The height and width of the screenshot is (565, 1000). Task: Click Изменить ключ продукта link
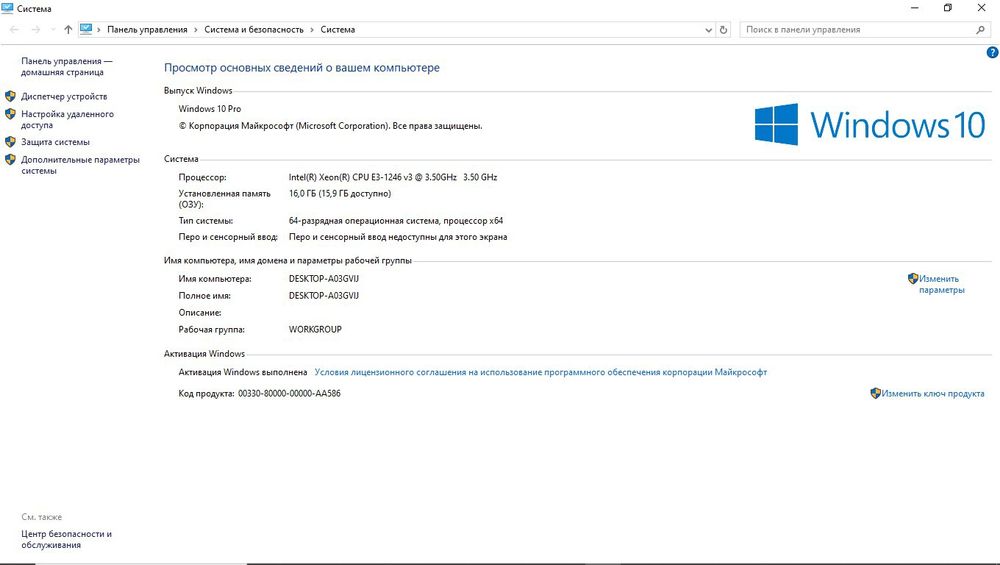pos(932,393)
